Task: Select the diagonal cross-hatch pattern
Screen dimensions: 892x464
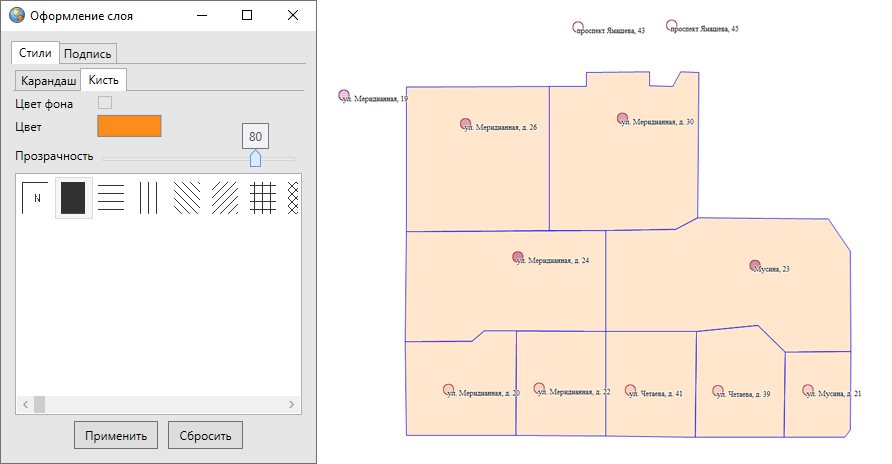Action: point(293,198)
